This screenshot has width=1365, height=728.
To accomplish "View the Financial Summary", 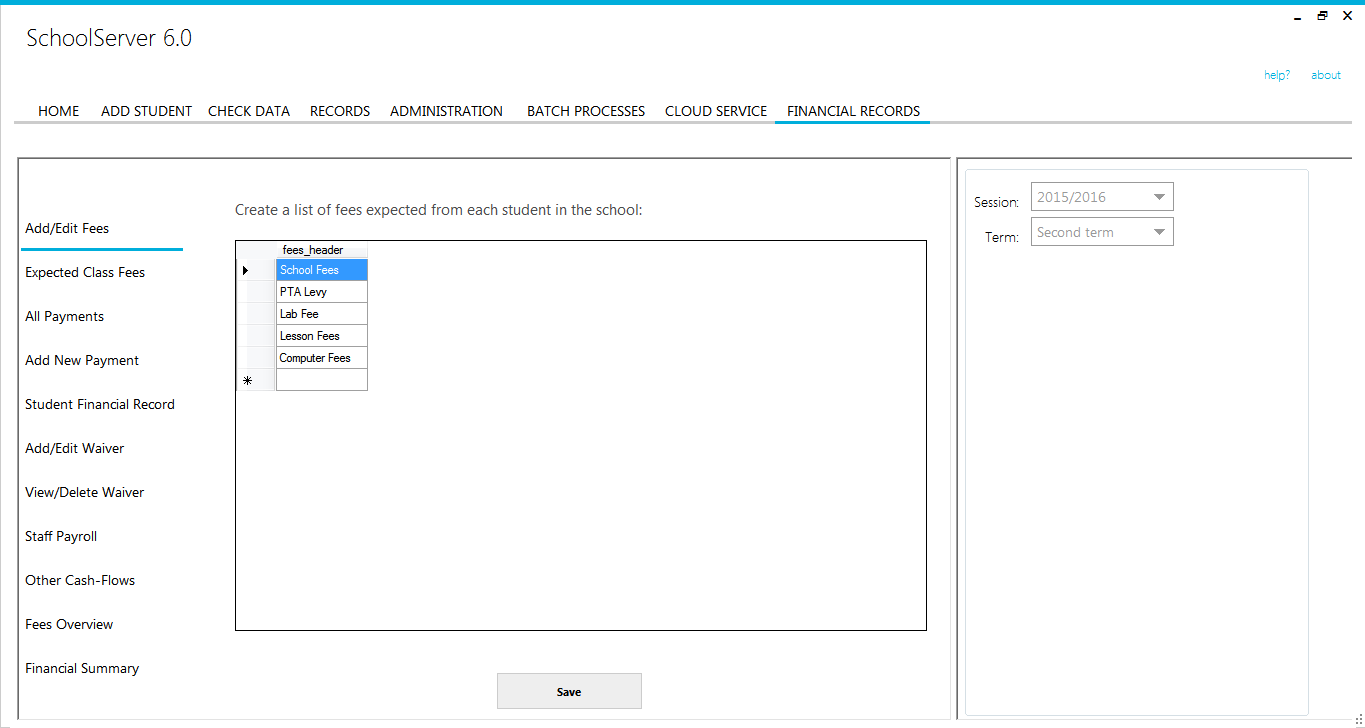I will 82,668.
